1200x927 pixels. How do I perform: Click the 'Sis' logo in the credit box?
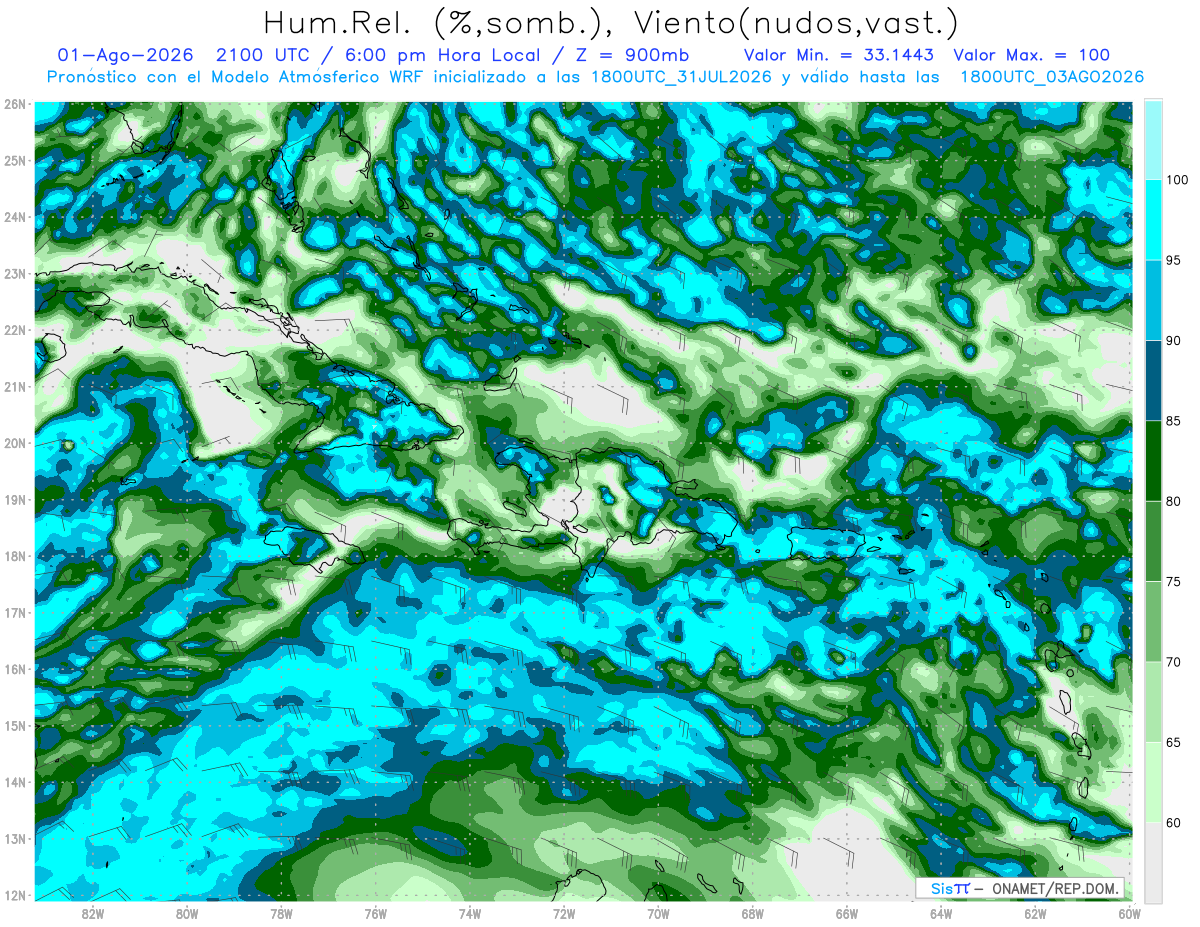click(941, 889)
